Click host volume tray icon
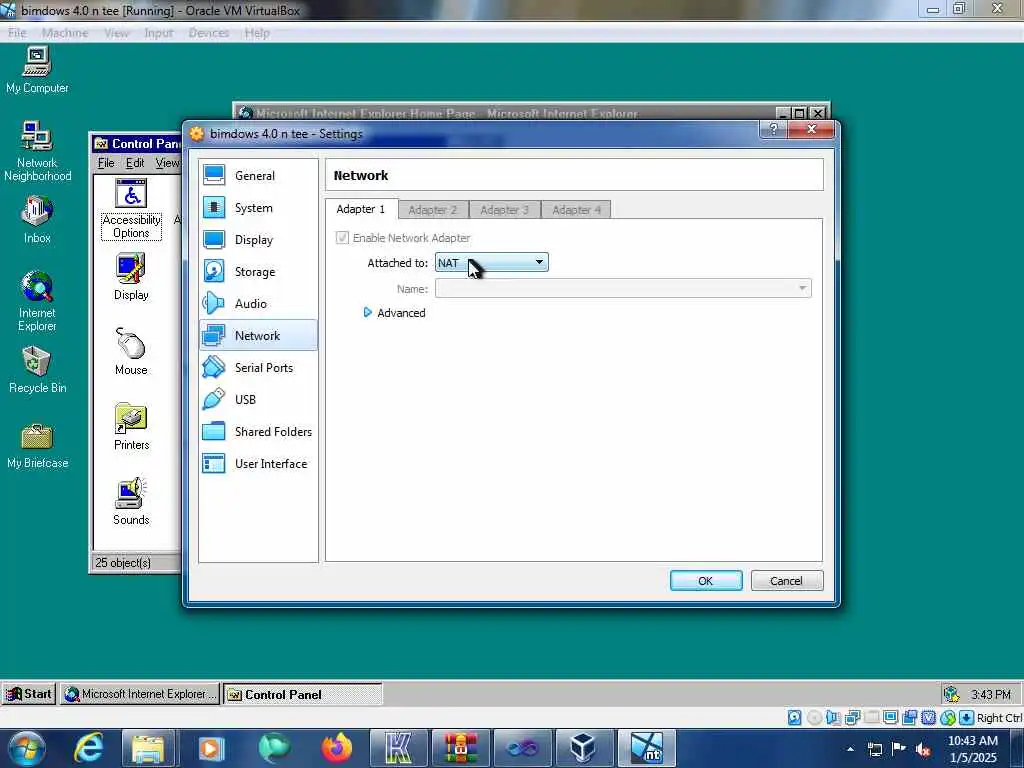Viewport: 1024px width, 768px height. [923, 749]
